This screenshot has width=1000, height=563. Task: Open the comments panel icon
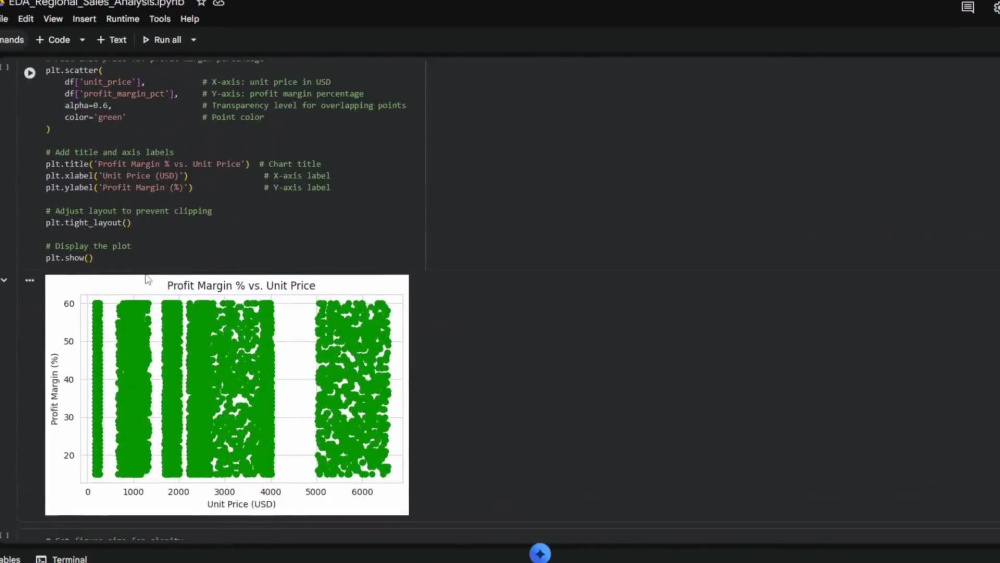pyautogui.click(x=967, y=8)
